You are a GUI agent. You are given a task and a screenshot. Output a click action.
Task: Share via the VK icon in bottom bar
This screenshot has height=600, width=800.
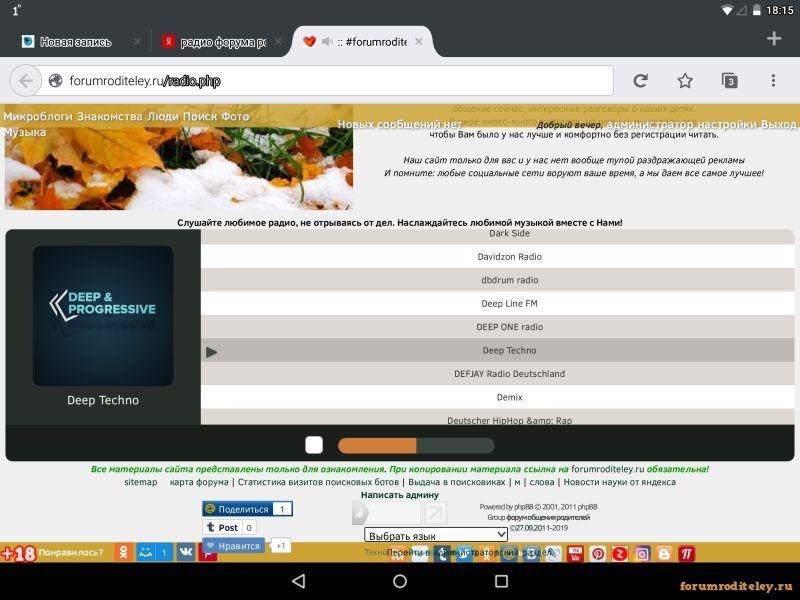tap(186, 553)
